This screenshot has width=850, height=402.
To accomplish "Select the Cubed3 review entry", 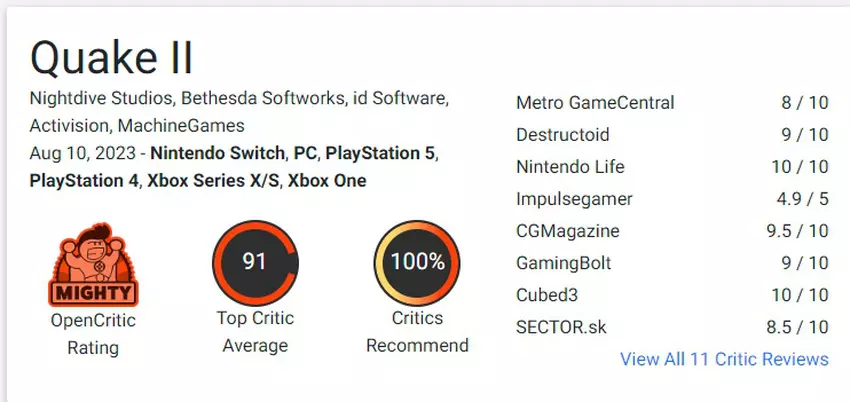I will coord(549,295).
